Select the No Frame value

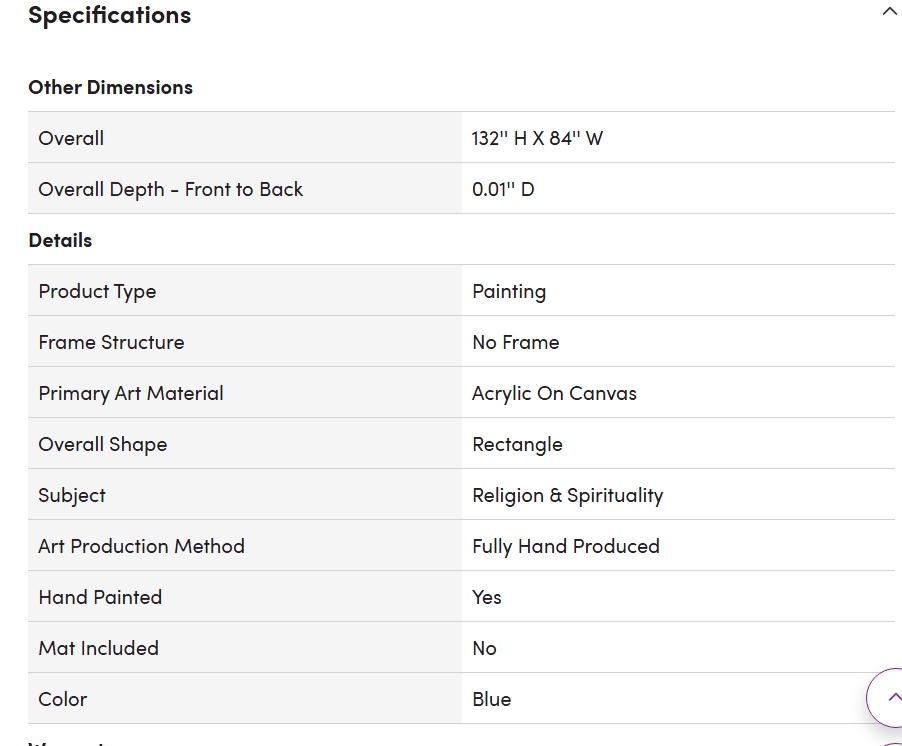point(515,342)
